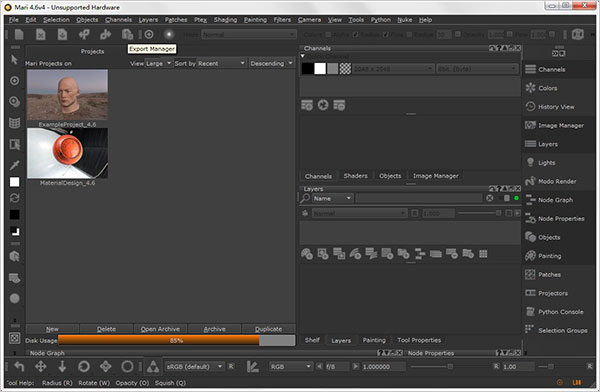Toggle the R button next to sRGB dropdown
The width and height of the screenshot is (600, 392).
[x=231, y=366]
